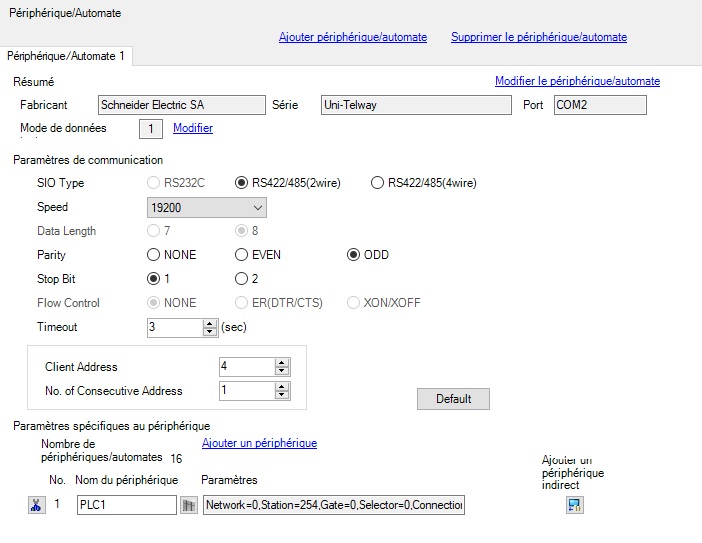
Task: Select RS422/485(4wire) SIO type
Action: 378,183
